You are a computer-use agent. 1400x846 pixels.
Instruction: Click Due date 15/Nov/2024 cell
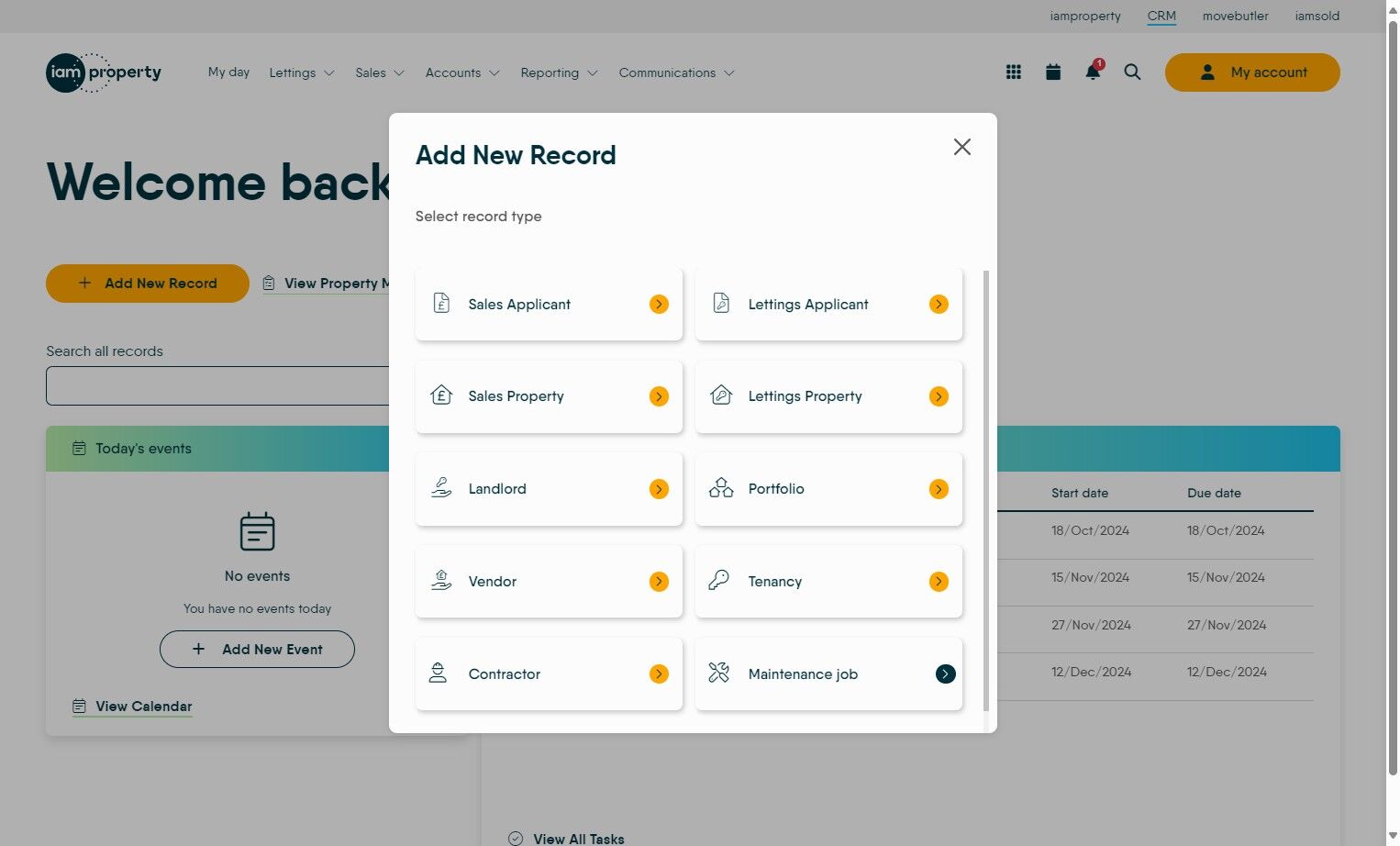tap(1226, 577)
